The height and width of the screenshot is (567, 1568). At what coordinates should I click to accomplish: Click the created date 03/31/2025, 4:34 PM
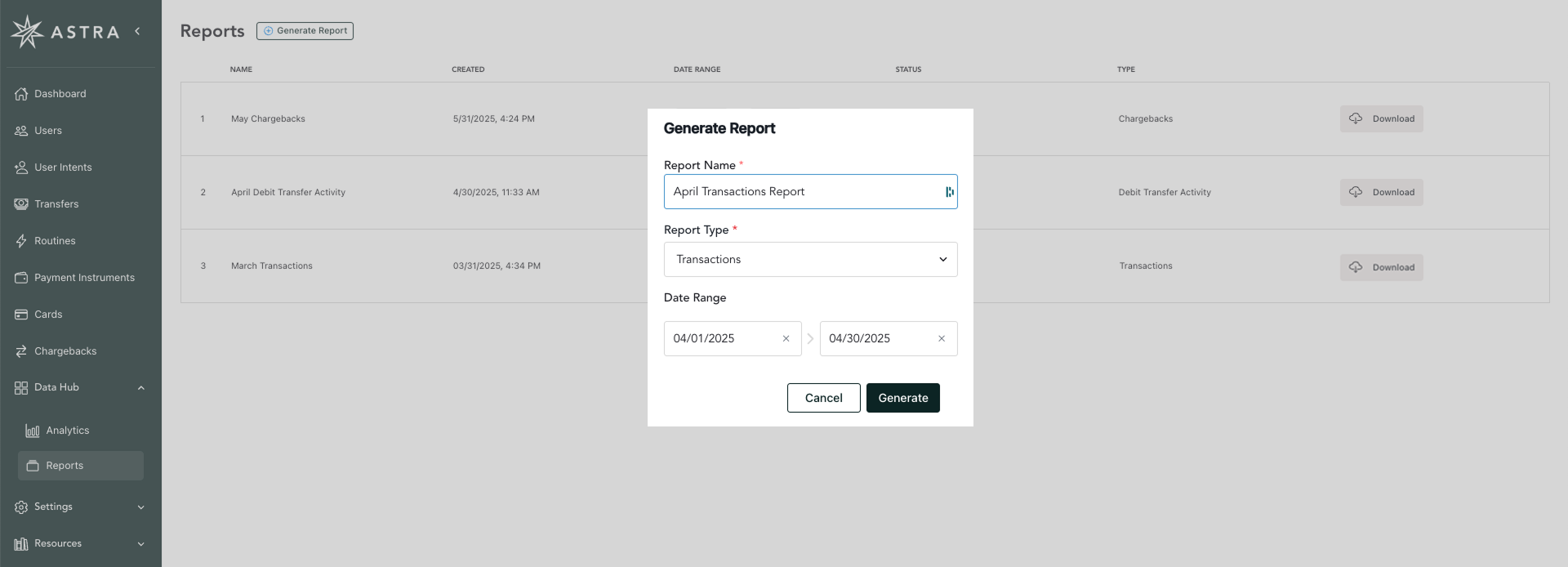(x=497, y=266)
